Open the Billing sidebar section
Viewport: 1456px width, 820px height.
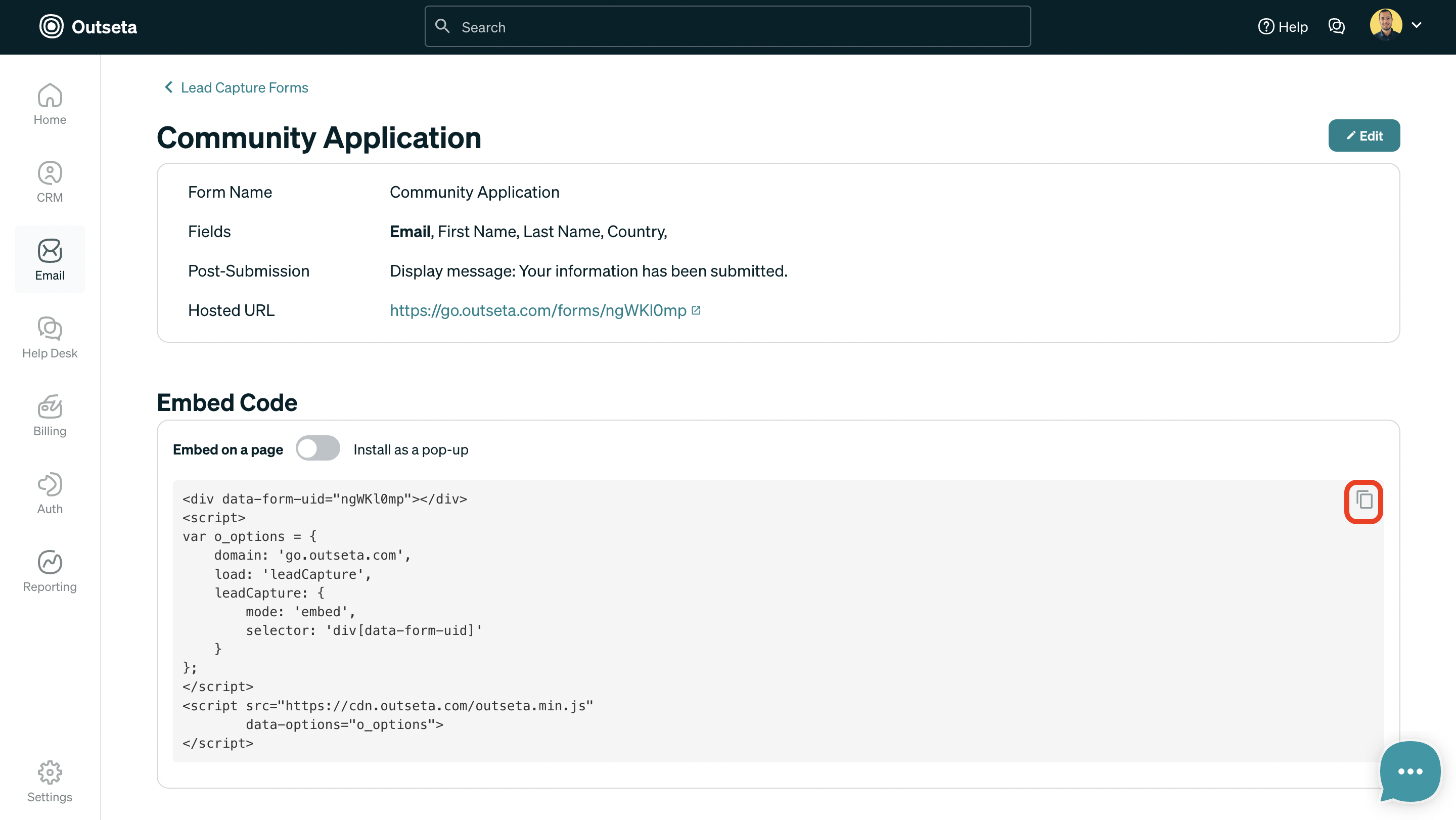(50, 416)
